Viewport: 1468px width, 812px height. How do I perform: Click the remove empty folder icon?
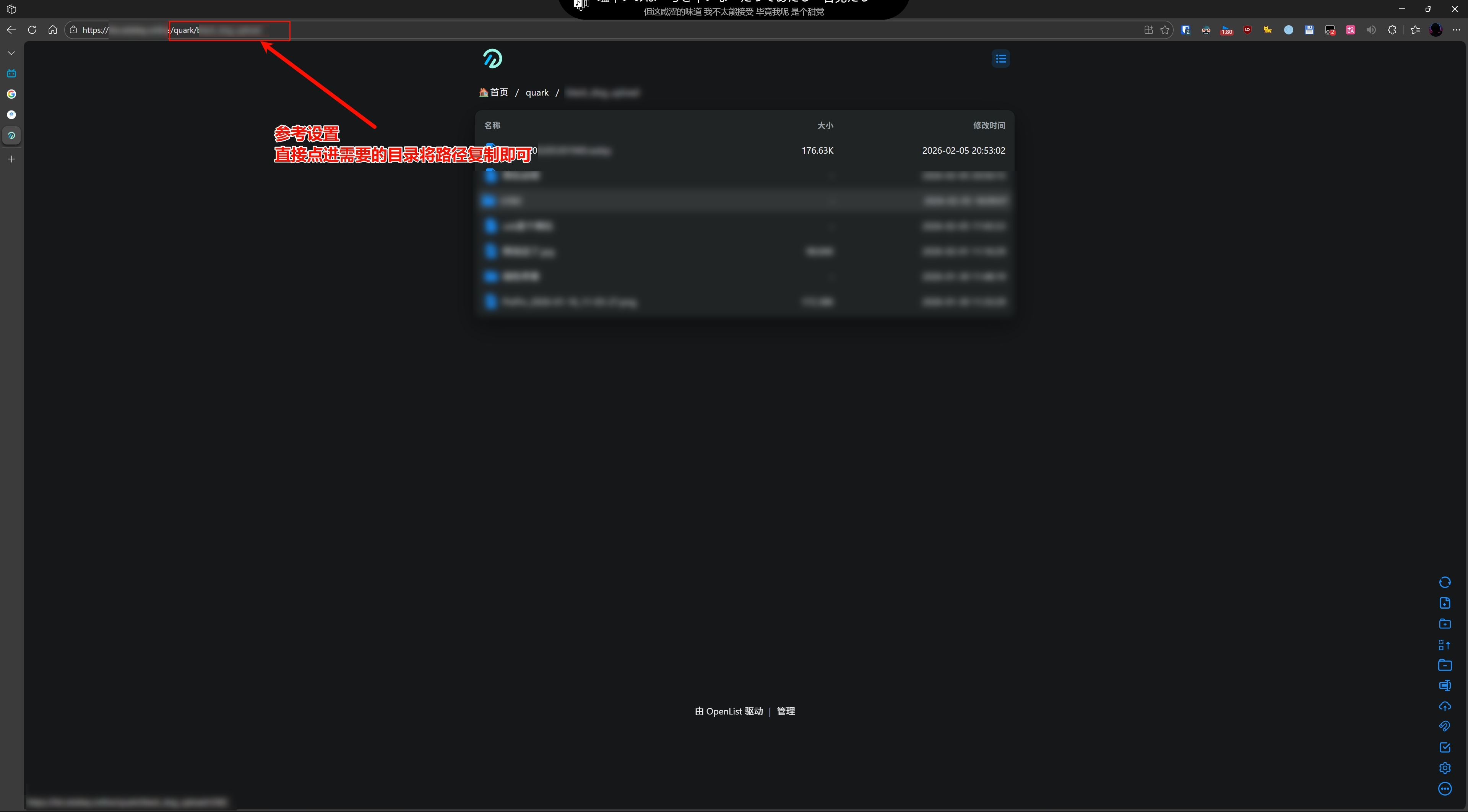point(1445,665)
